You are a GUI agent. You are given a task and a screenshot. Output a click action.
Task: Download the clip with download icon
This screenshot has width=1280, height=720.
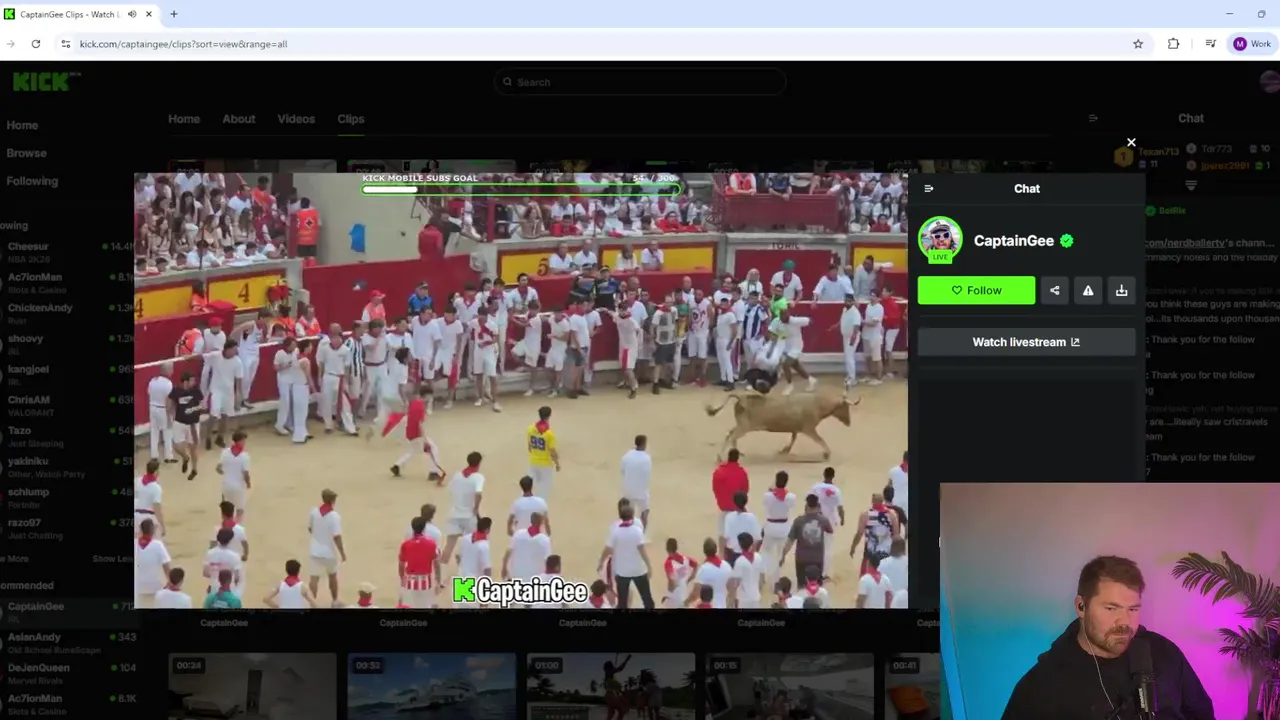pos(1121,290)
